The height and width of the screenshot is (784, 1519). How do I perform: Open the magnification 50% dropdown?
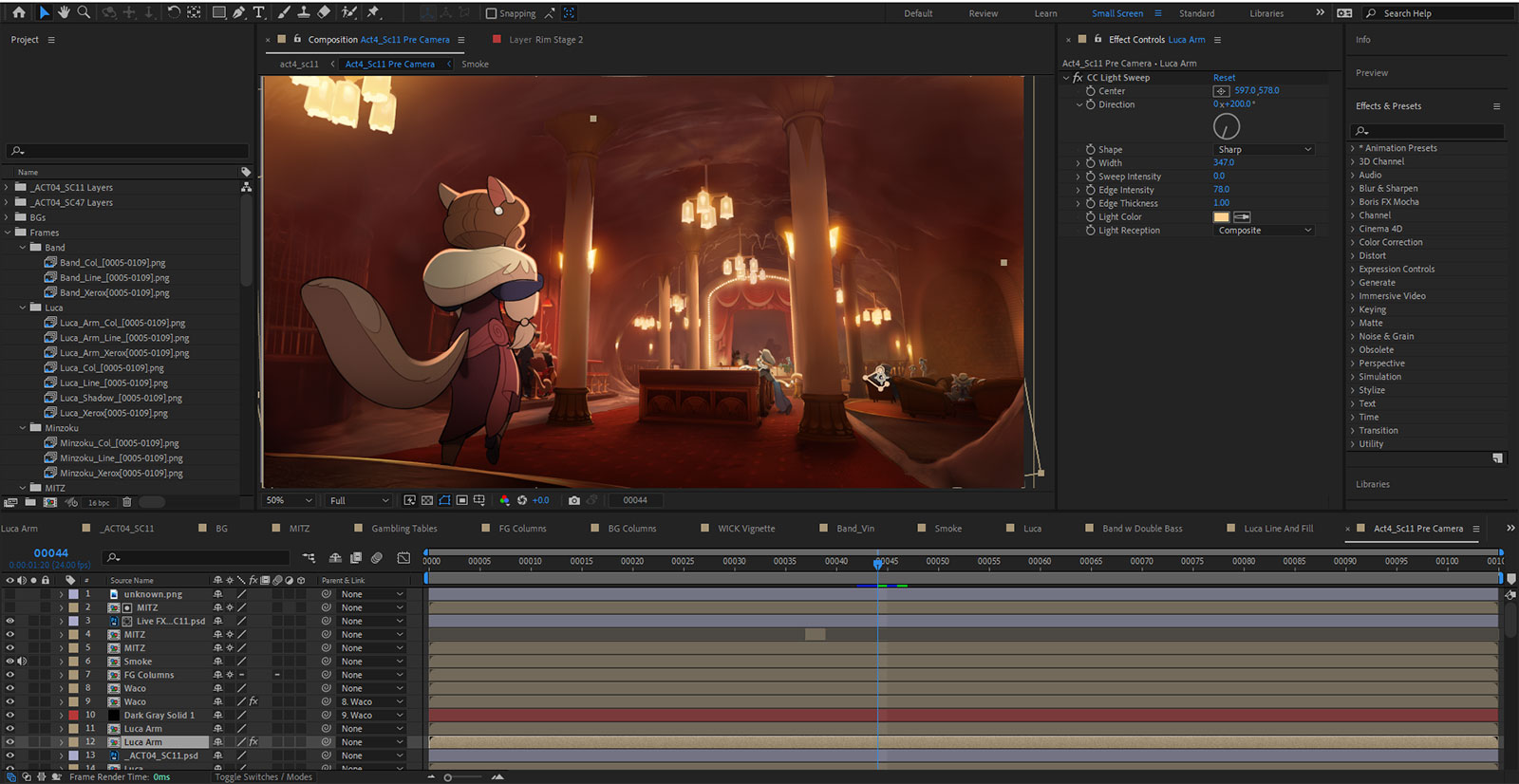click(x=289, y=500)
